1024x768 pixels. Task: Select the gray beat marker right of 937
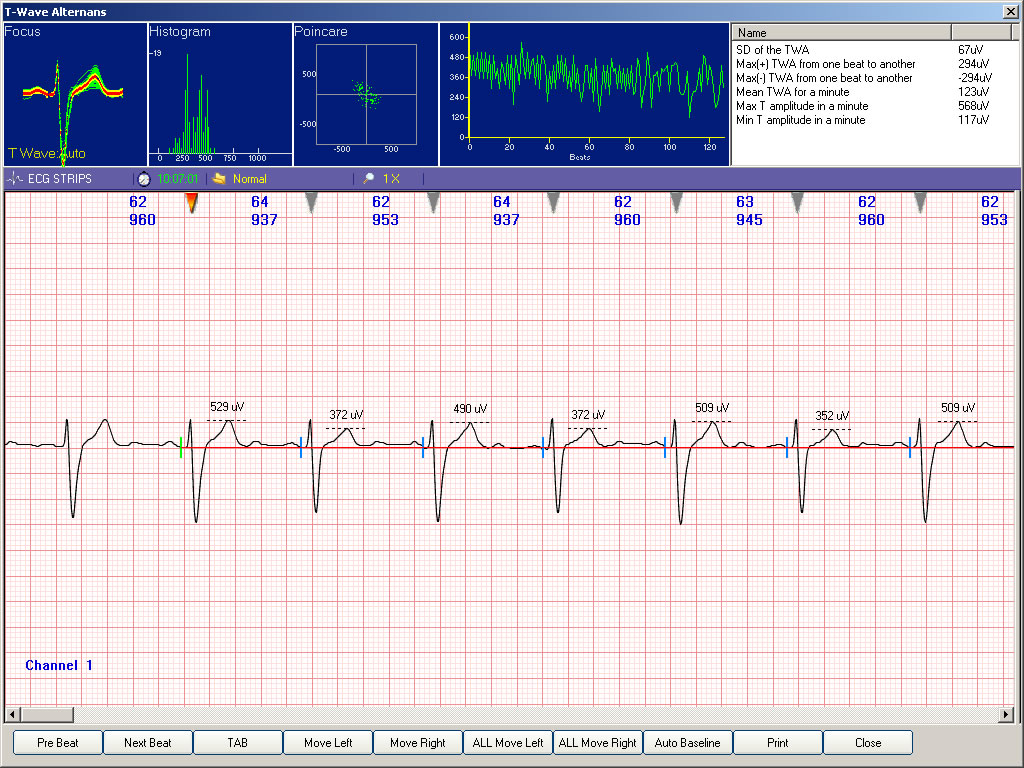pyautogui.click(x=312, y=203)
